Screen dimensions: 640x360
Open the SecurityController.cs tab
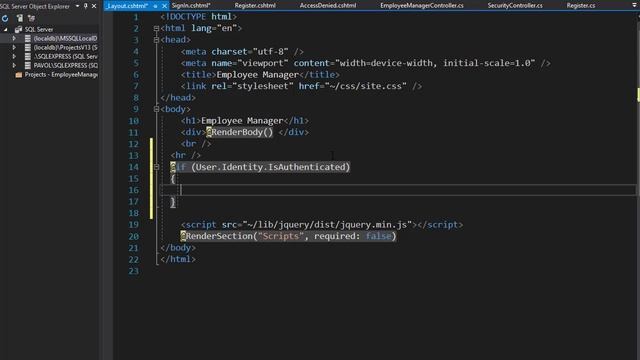pyautogui.click(x=515, y=6)
